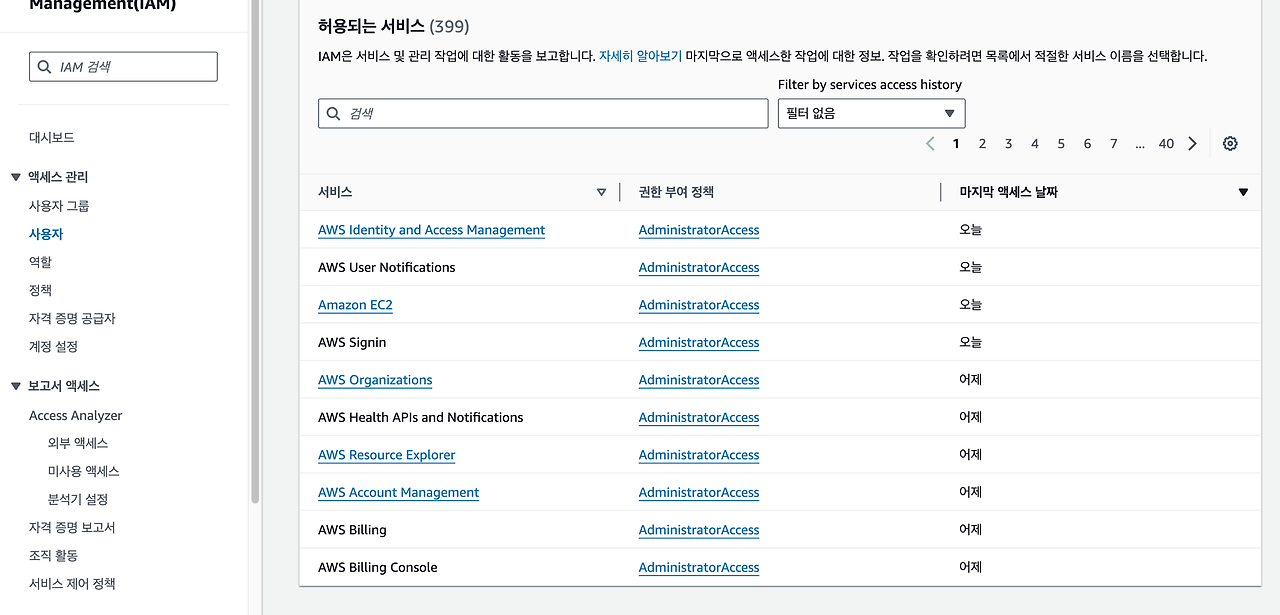Screen dimensions: 1280x615
Task: Click the AWS Health APIs and Notifications name
Action: point(420,417)
